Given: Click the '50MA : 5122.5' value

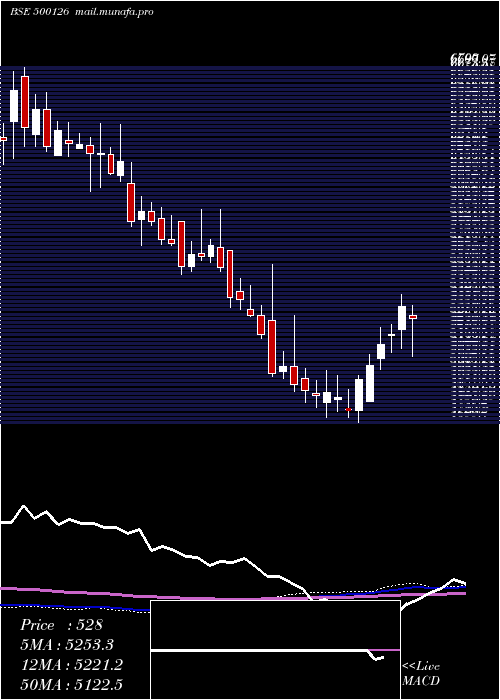Looking at the screenshot, I should coord(71,685).
